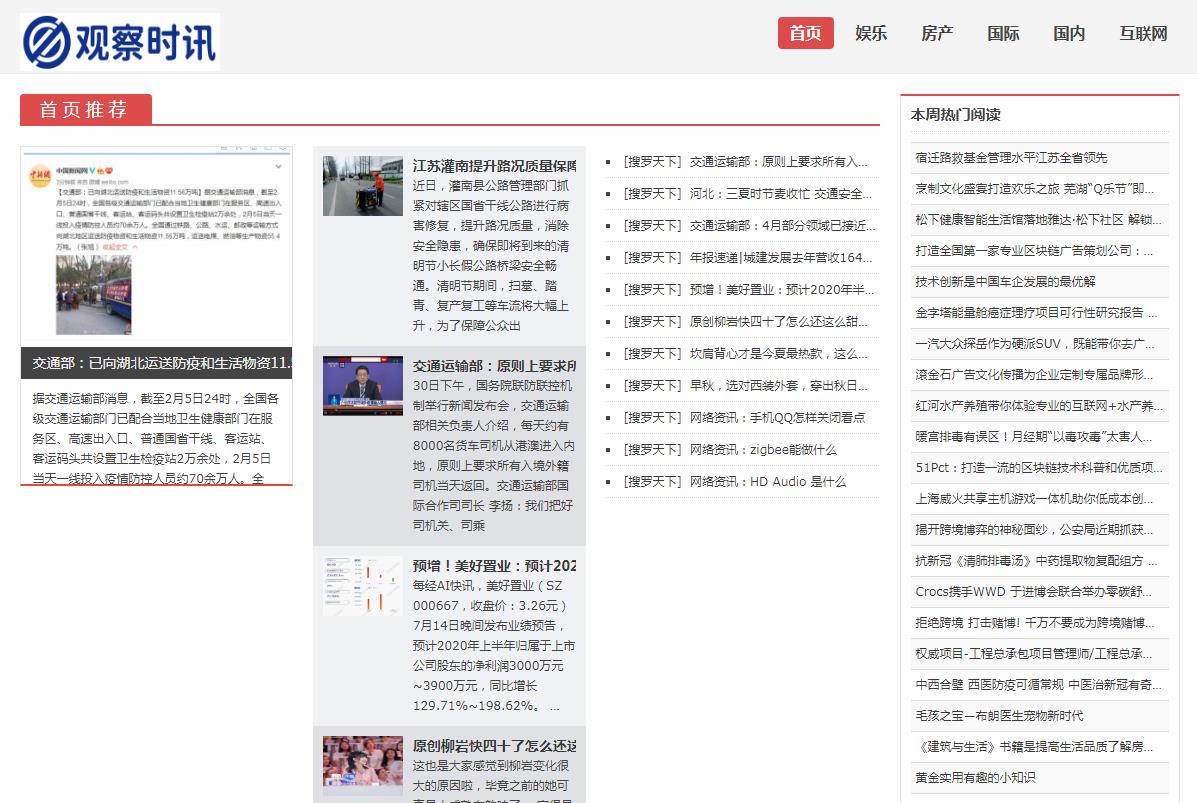The height and width of the screenshot is (803, 1197).
Task: Open hot read 红河水产养殖带你体验专业的互联网
Action: (1040, 405)
